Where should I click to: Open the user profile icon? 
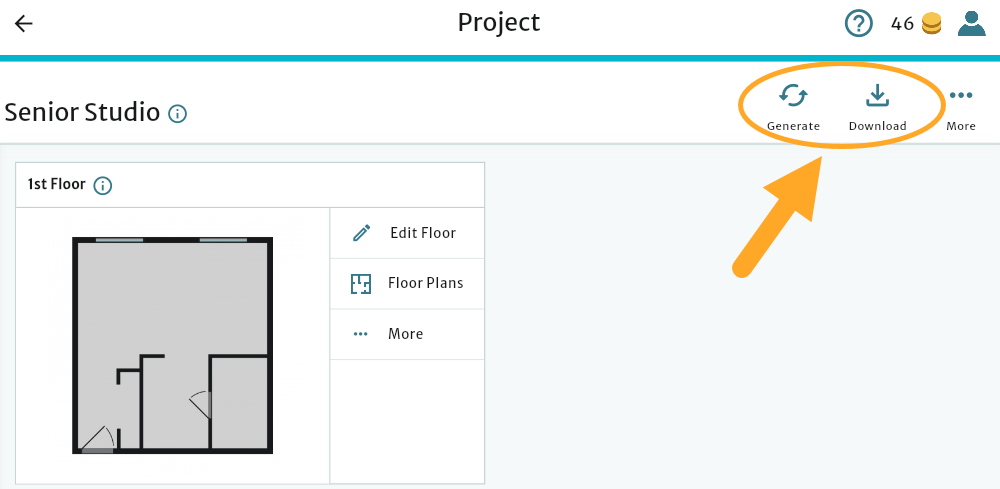(x=971, y=23)
